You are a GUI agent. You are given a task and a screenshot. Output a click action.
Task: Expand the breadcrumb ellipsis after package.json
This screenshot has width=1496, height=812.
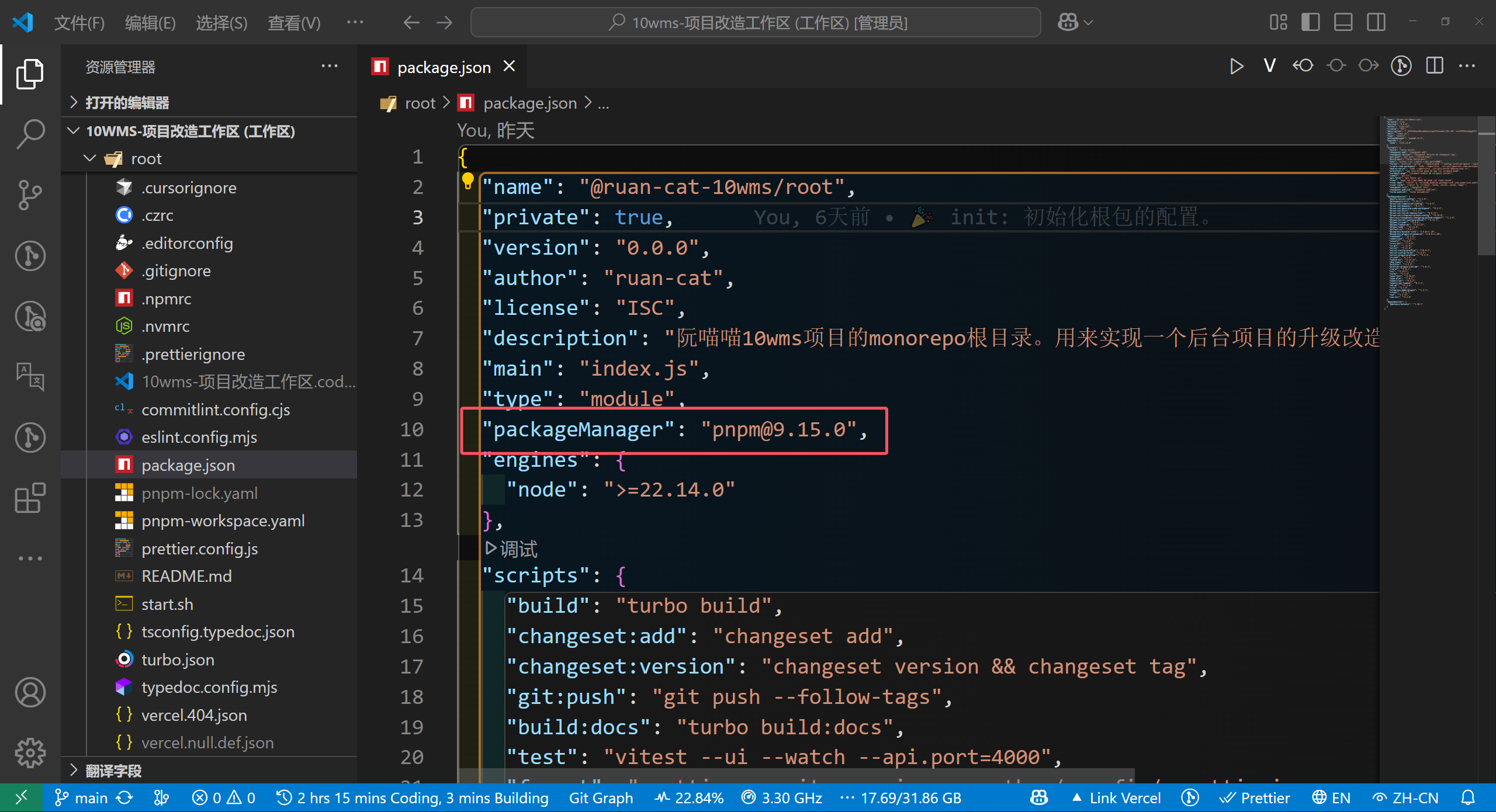click(x=604, y=103)
